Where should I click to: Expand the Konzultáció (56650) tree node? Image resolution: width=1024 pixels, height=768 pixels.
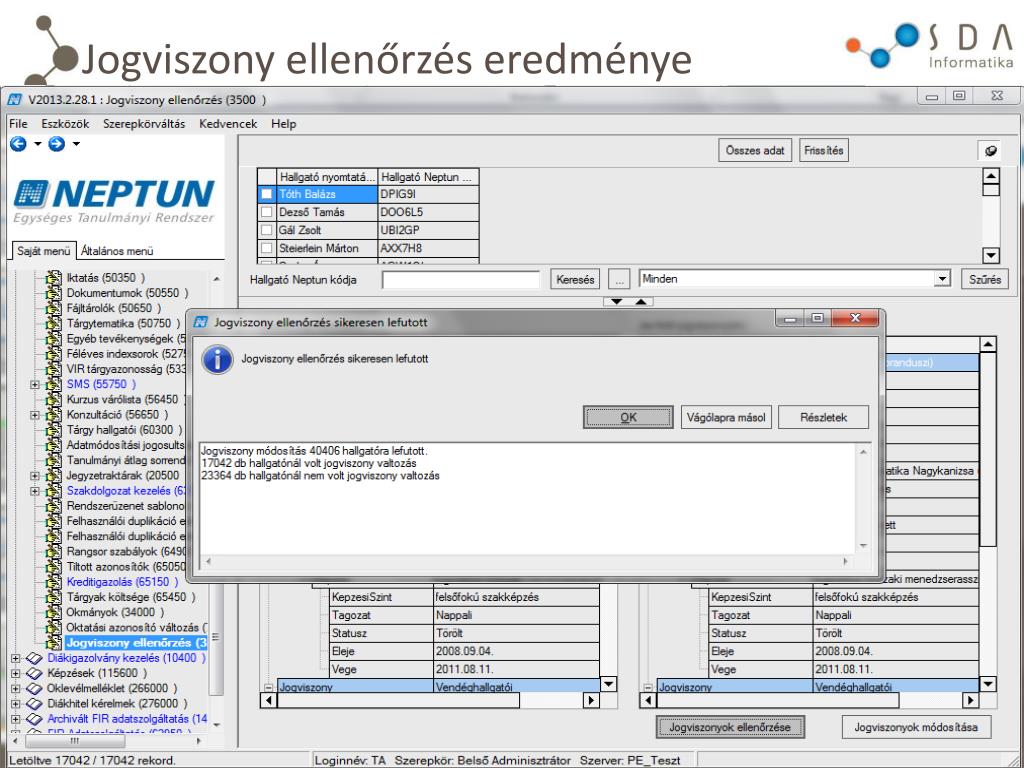coord(35,415)
